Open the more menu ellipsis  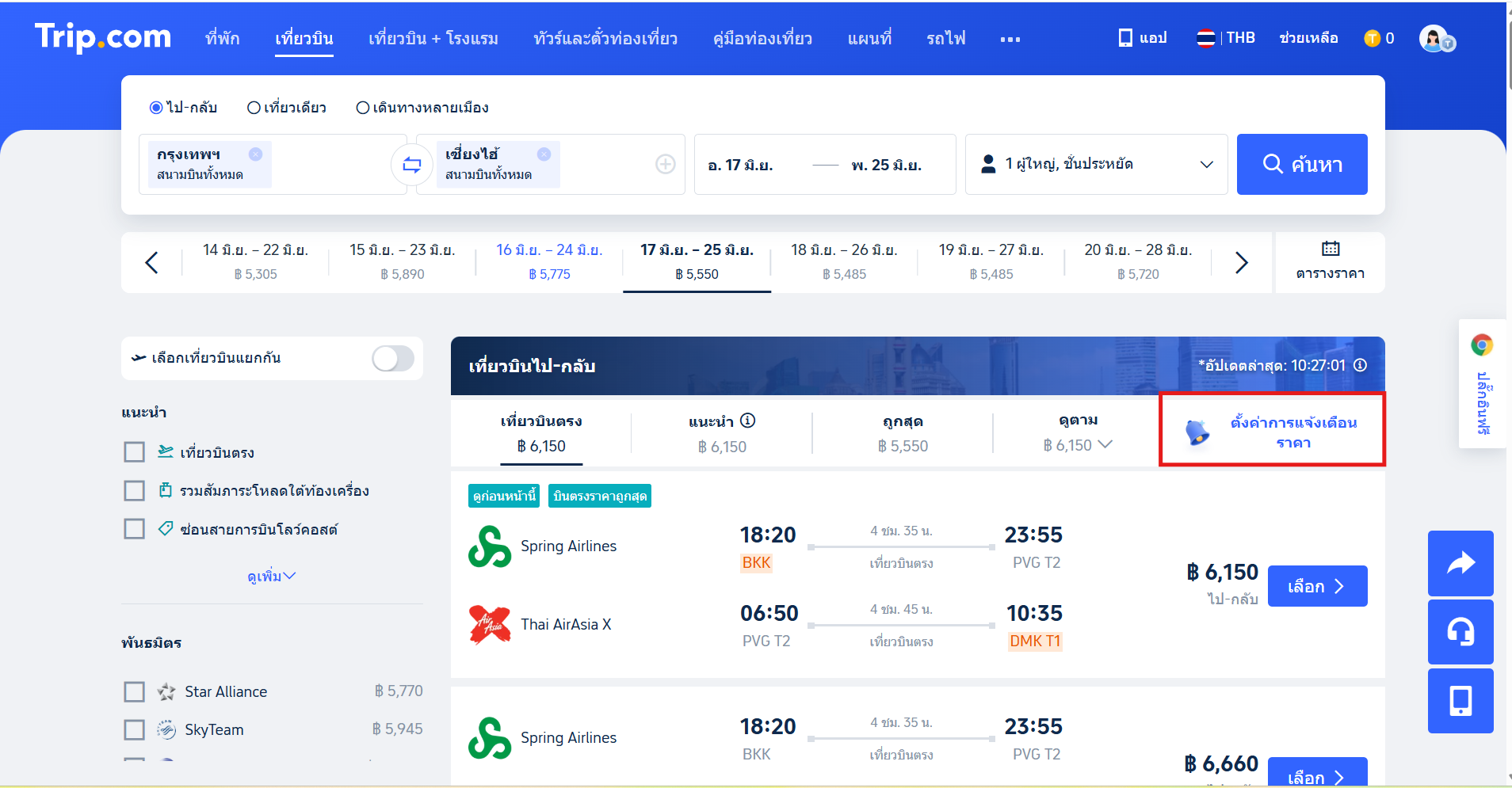(x=1010, y=39)
